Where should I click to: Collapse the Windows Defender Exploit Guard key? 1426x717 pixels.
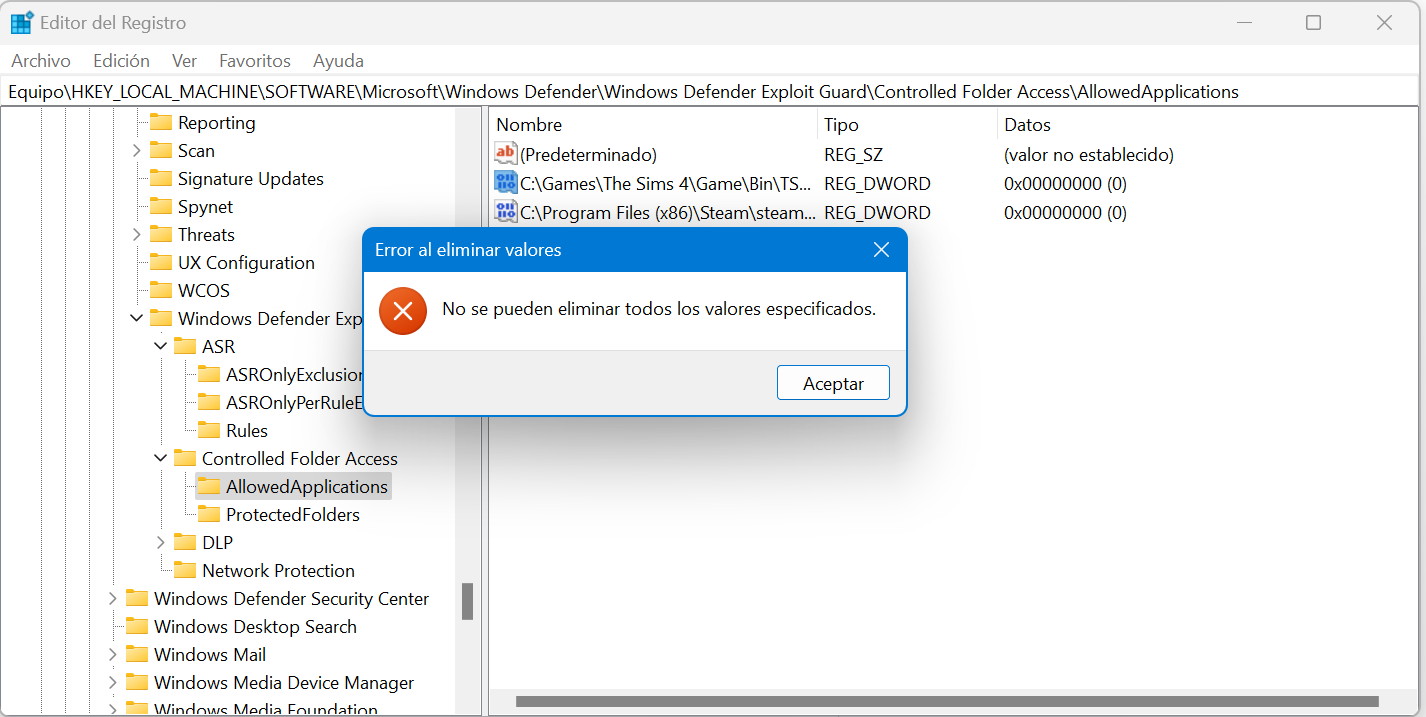pos(137,319)
